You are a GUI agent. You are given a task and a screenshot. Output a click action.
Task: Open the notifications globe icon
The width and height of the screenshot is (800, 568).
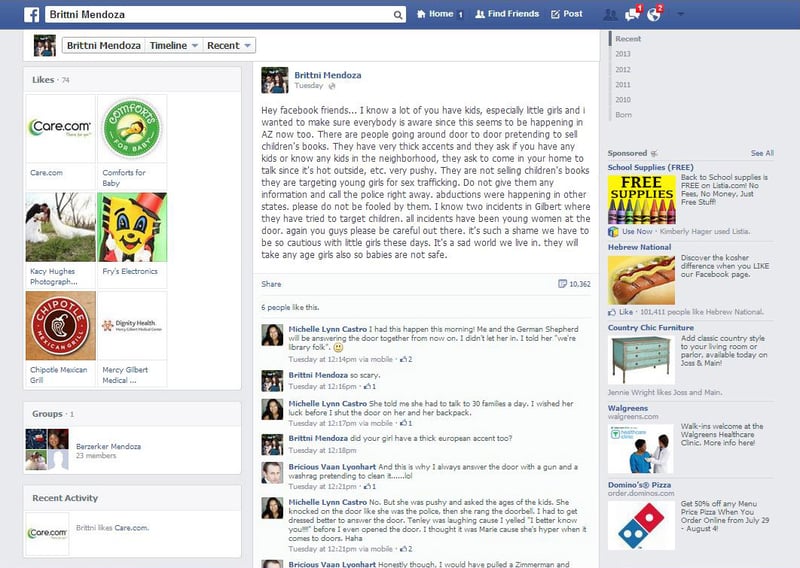tap(654, 14)
